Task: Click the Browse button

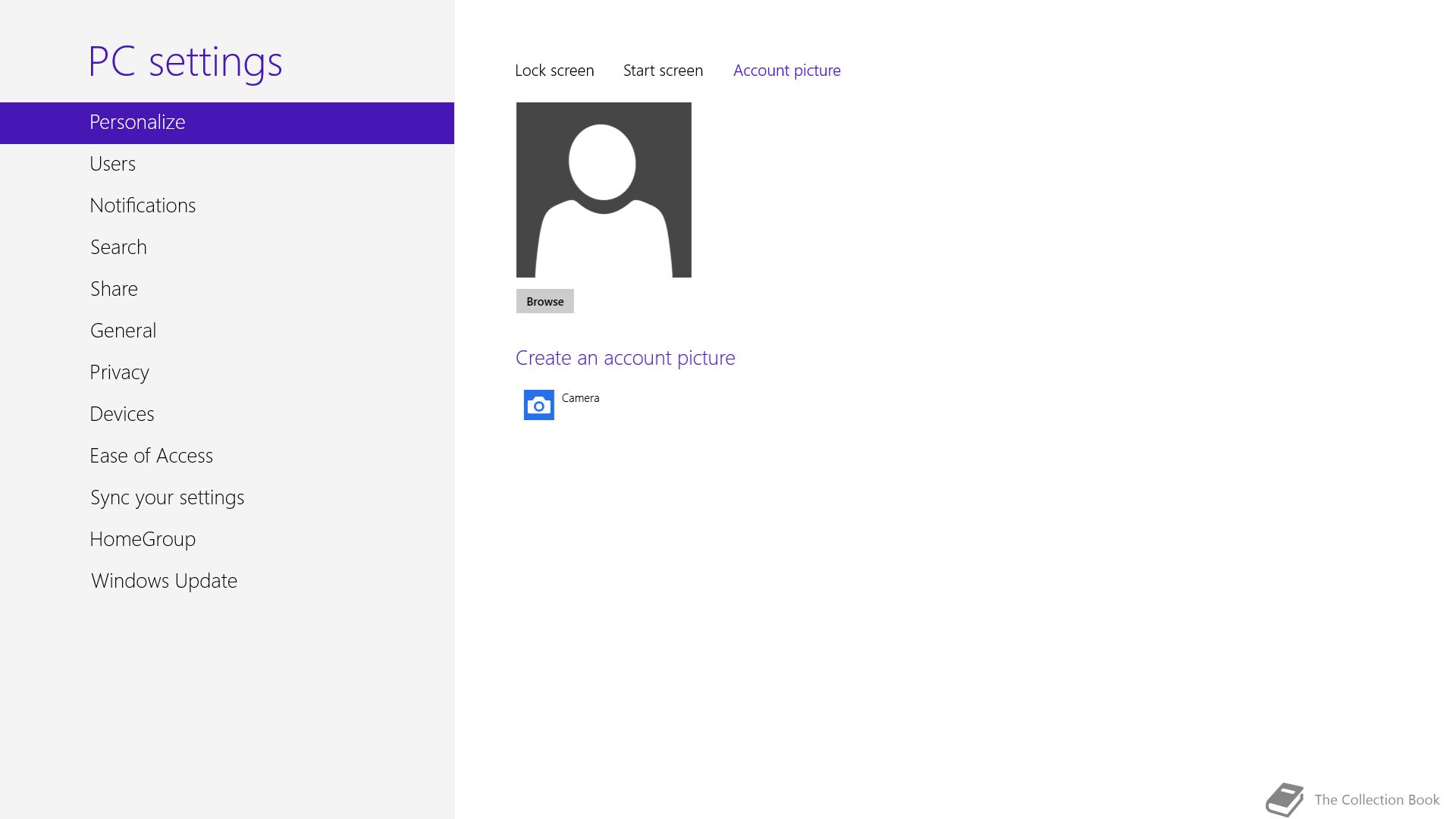Action: pos(544,301)
